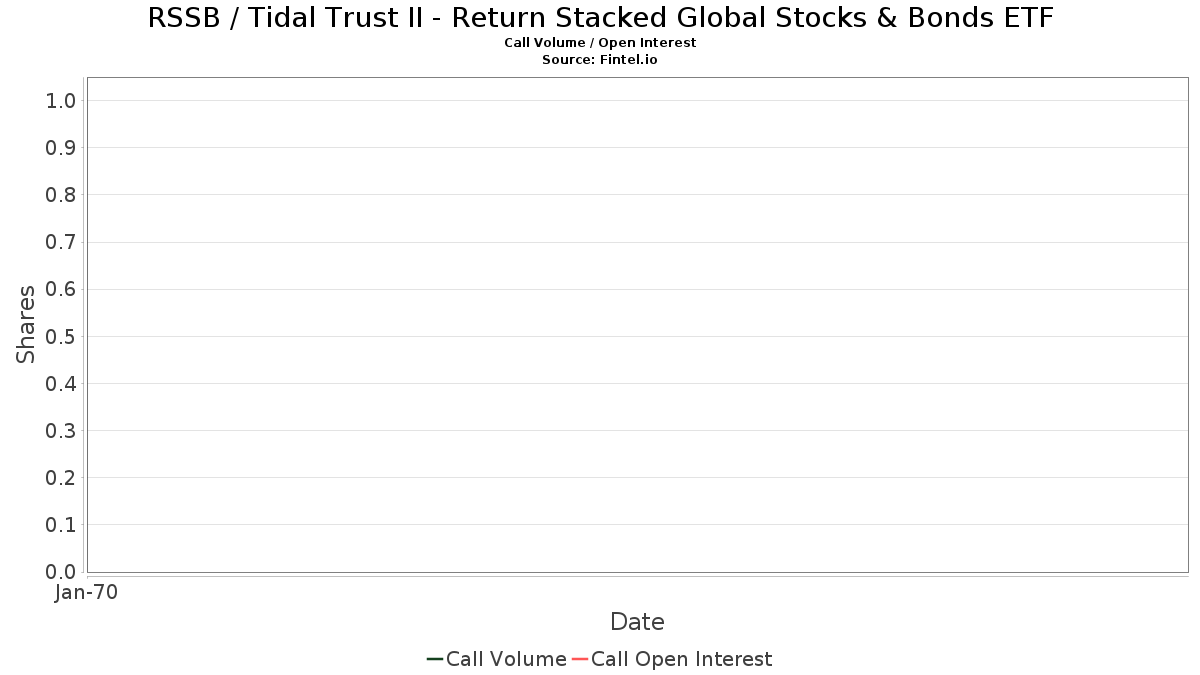The image size is (1200, 675).
Task: Click the Call Volume legend entry
Action: coord(496,659)
